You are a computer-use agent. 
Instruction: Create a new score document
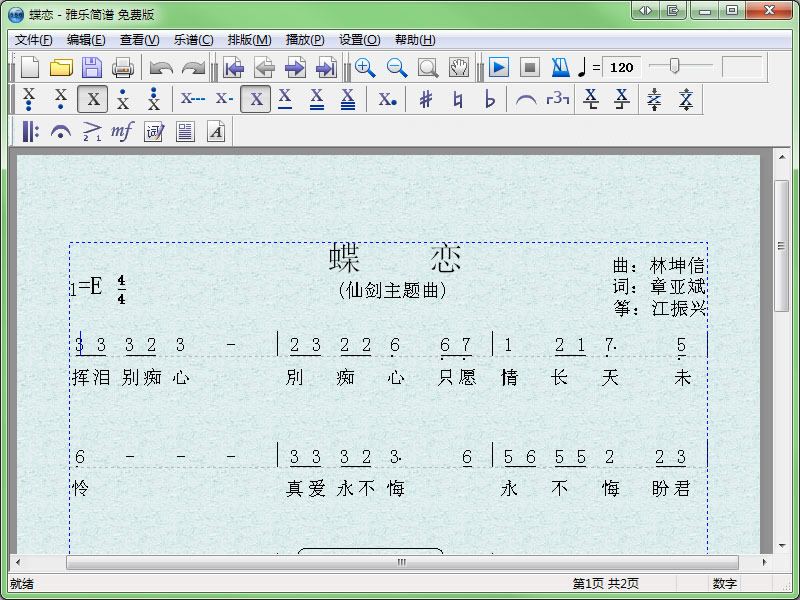[30, 67]
